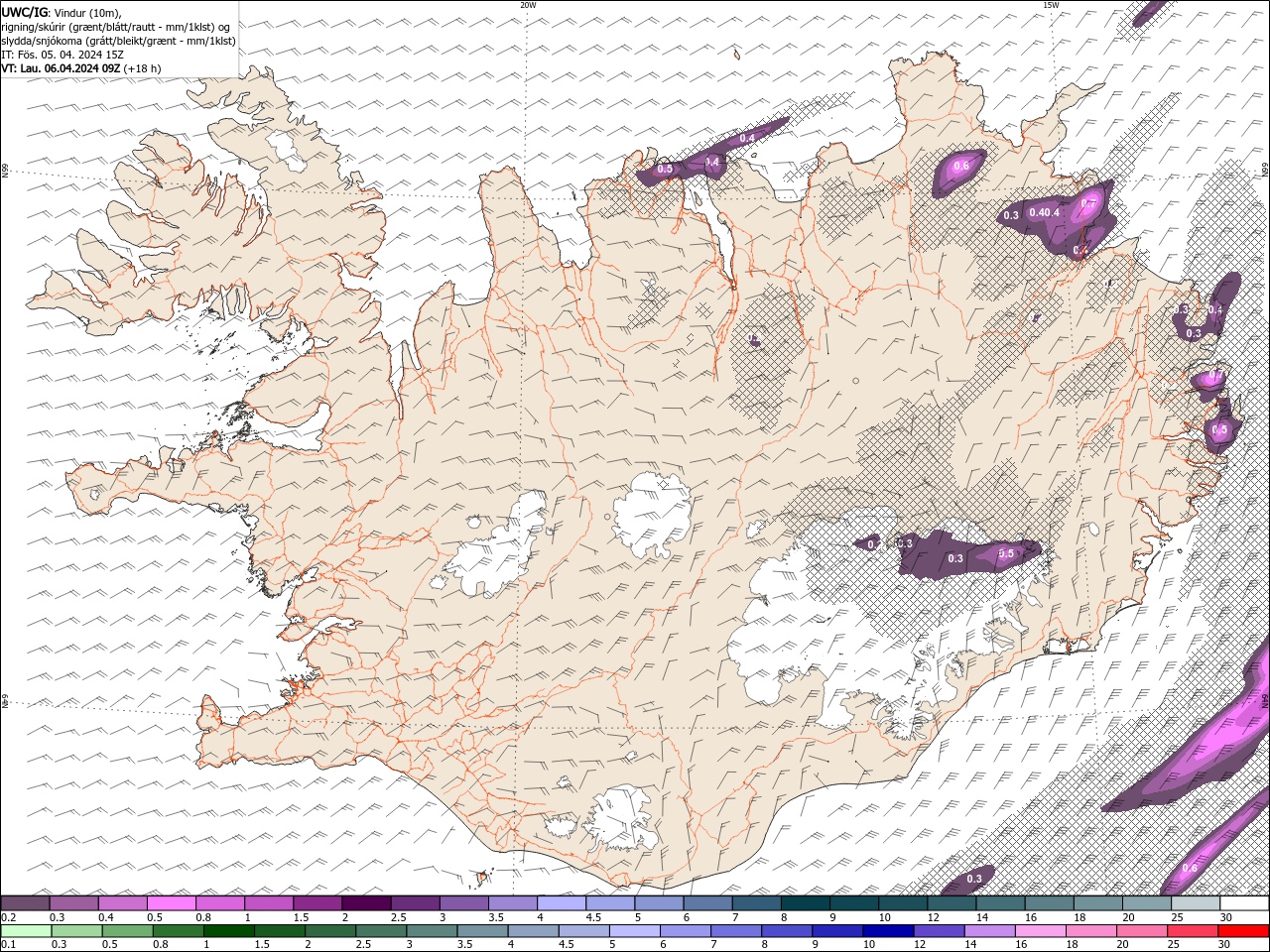
Task: Click the white swatch labeled 30 in the top legend row
Action: point(1243,903)
